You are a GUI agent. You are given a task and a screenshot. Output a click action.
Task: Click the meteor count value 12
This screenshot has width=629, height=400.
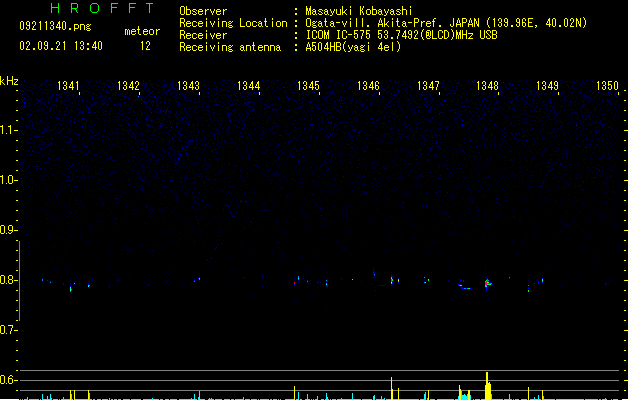[x=145, y=46]
